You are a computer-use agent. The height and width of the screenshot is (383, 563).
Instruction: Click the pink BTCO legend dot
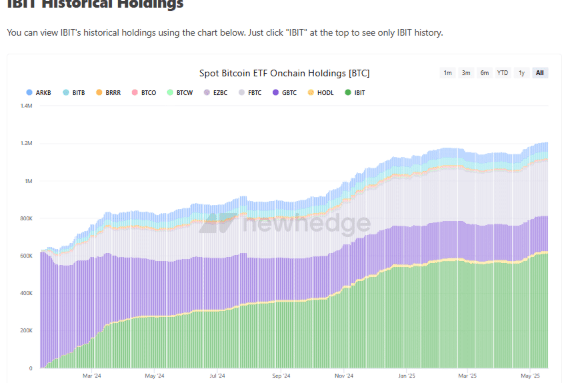[135, 93]
